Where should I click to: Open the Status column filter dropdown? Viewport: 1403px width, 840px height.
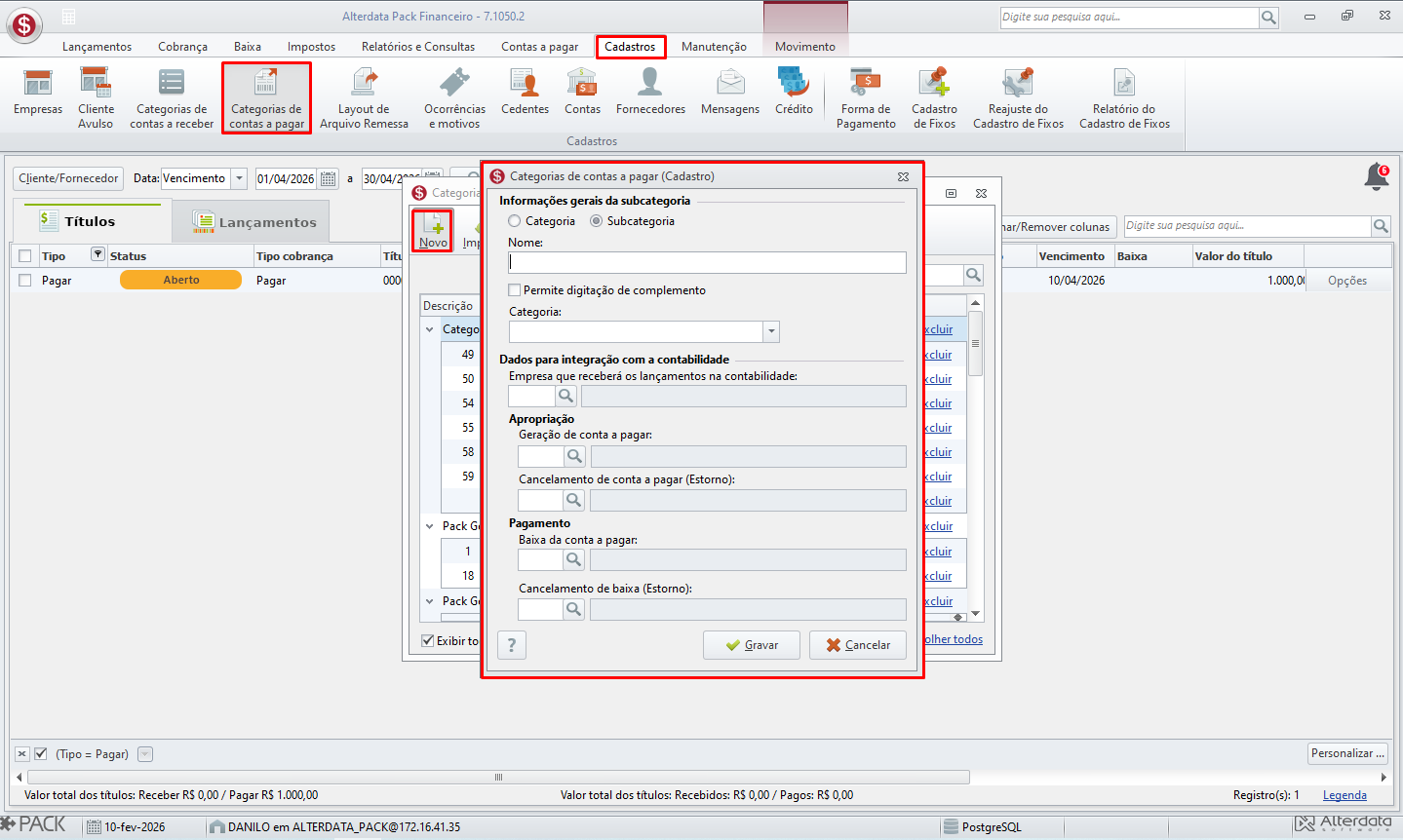pyautogui.click(x=97, y=255)
